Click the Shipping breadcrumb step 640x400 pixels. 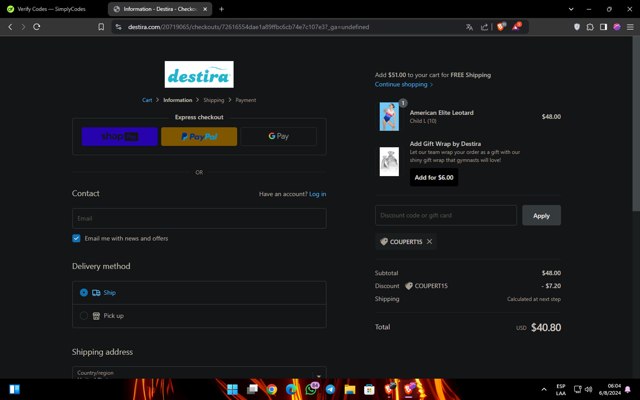(214, 100)
